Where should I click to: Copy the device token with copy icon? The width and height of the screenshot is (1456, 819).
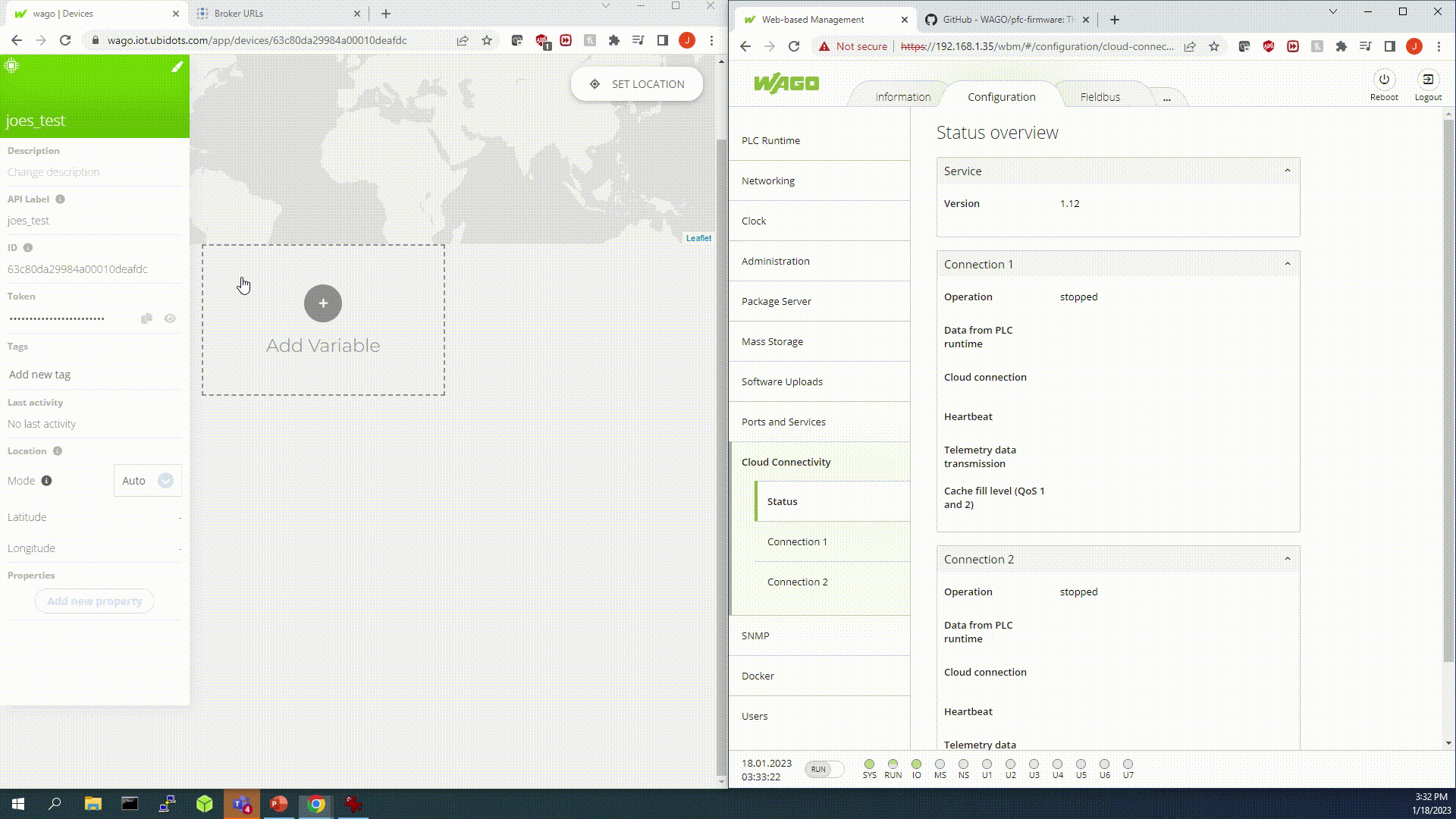click(x=146, y=318)
